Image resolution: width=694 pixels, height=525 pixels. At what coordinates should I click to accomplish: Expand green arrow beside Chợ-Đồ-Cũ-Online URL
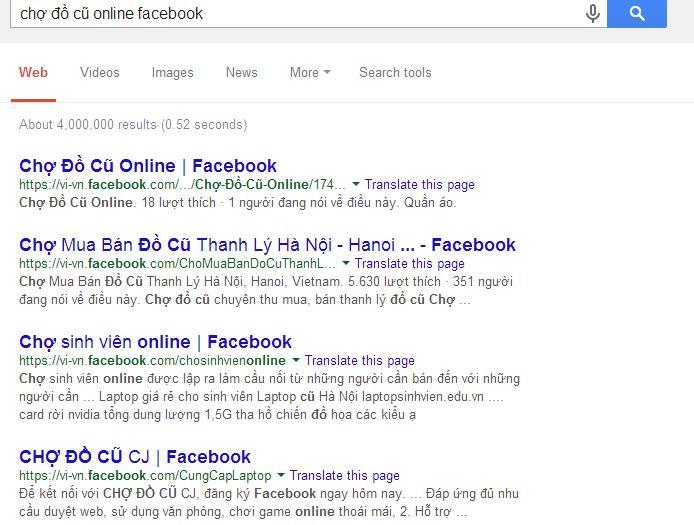tap(356, 184)
